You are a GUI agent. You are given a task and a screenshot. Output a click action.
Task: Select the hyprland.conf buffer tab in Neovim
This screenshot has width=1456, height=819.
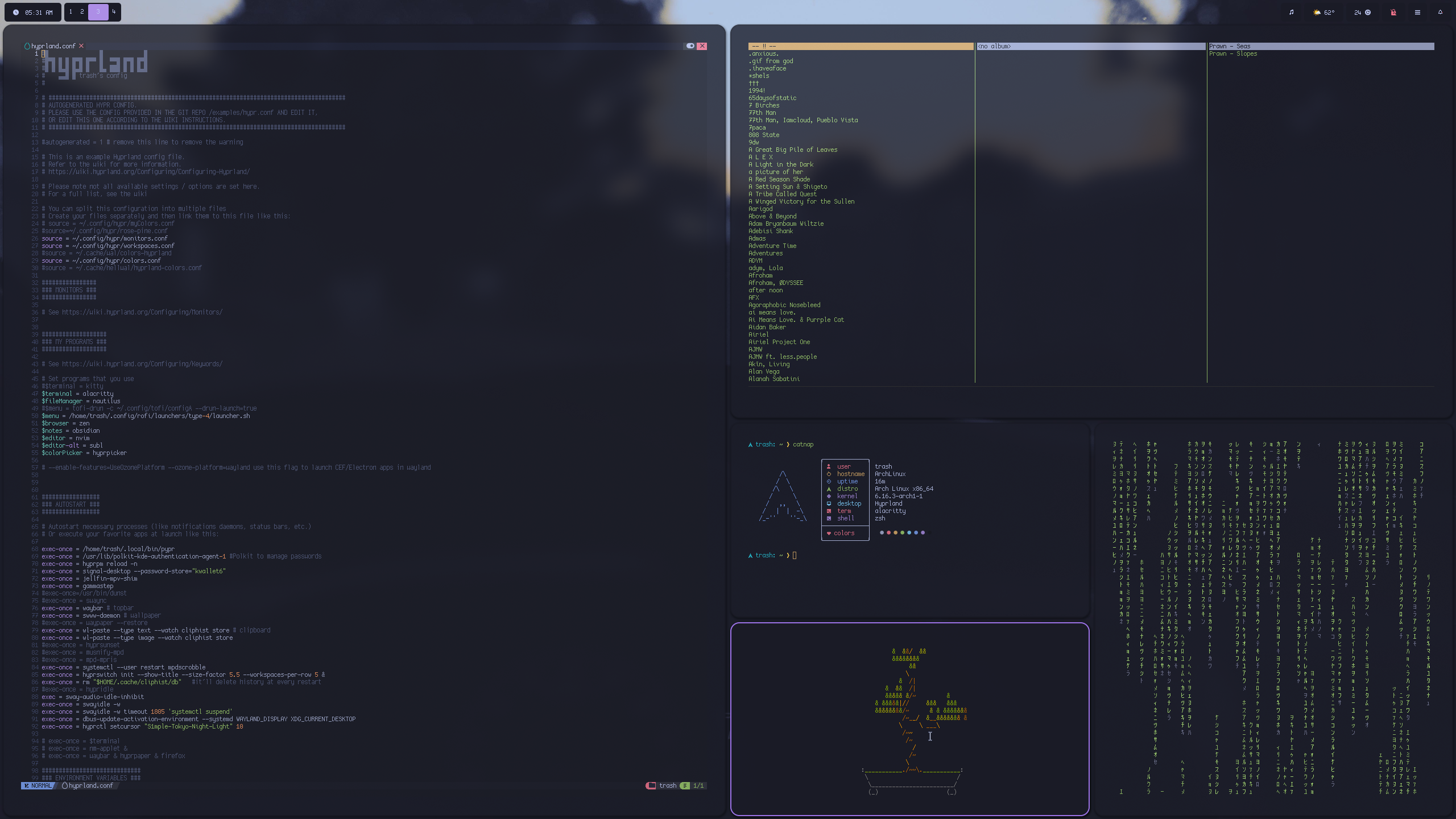click(x=53, y=46)
